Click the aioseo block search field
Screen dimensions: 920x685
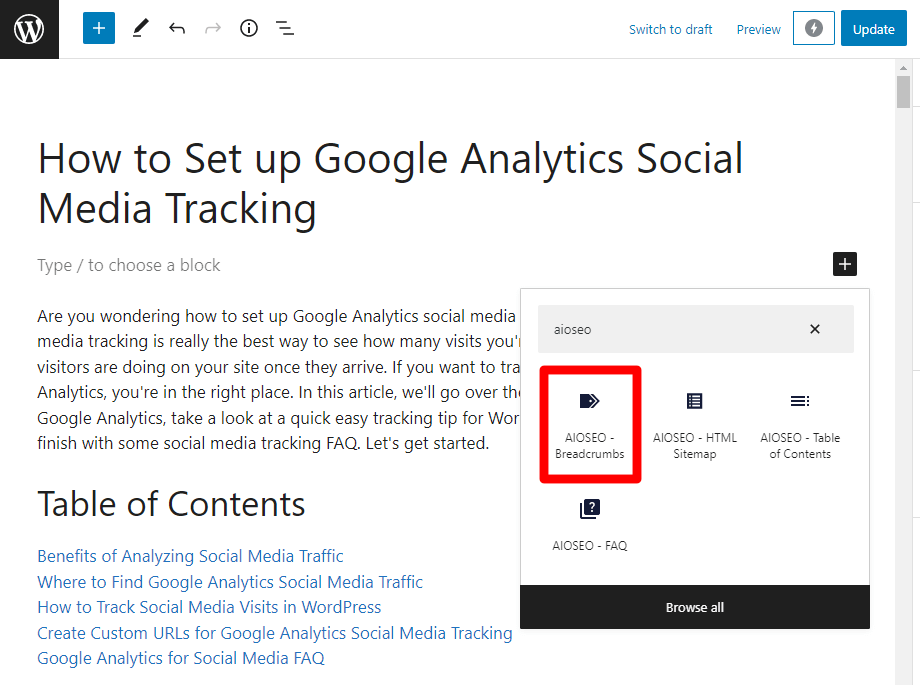coord(670,329)
